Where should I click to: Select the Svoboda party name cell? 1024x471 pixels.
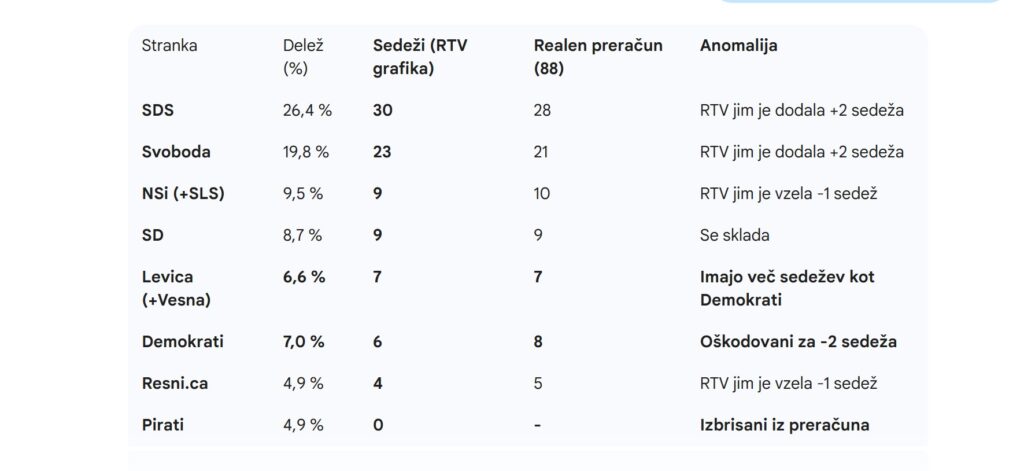pyautogui.click(x=174, y=152)
